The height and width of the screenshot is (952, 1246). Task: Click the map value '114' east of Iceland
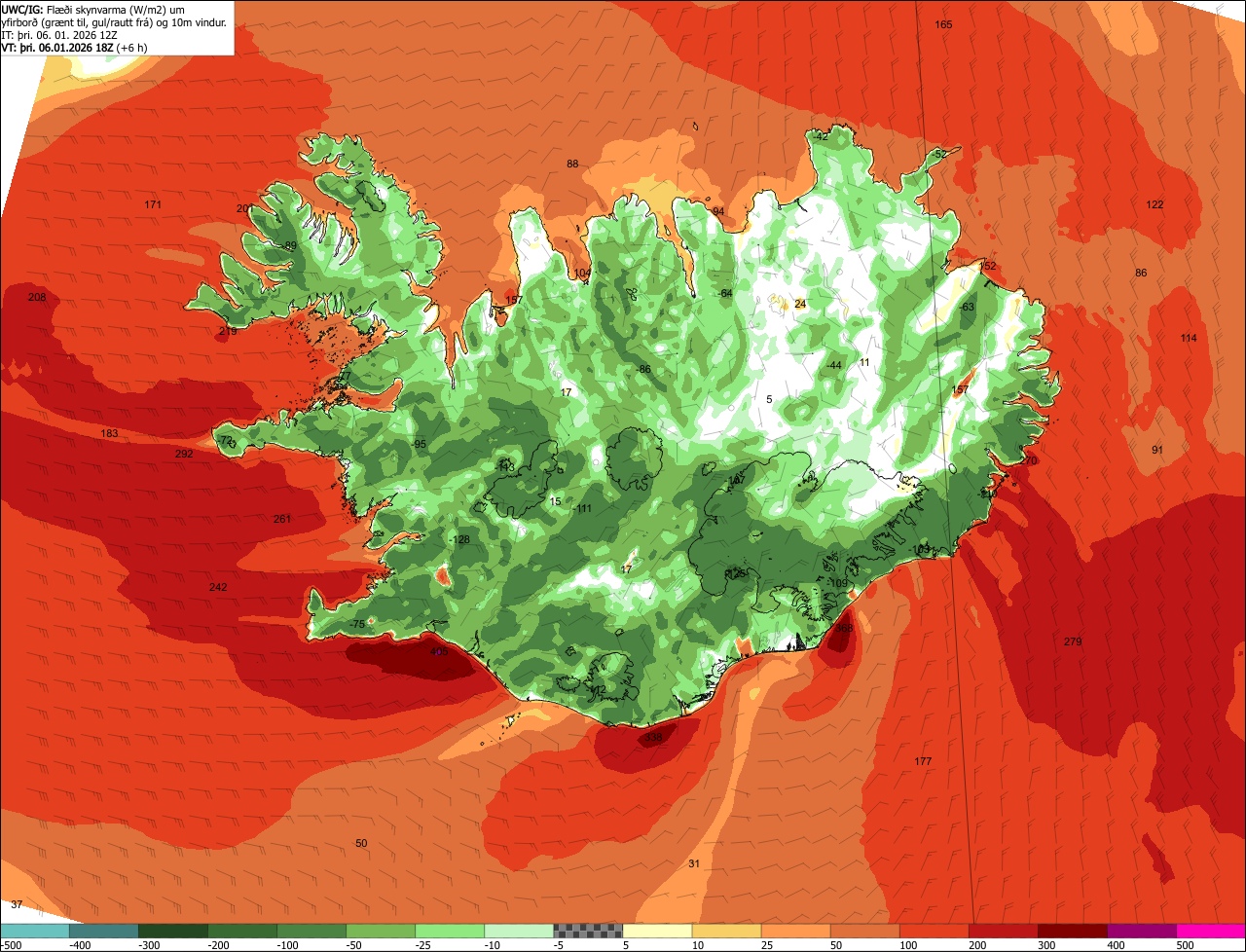click(x=1189, y=338)
